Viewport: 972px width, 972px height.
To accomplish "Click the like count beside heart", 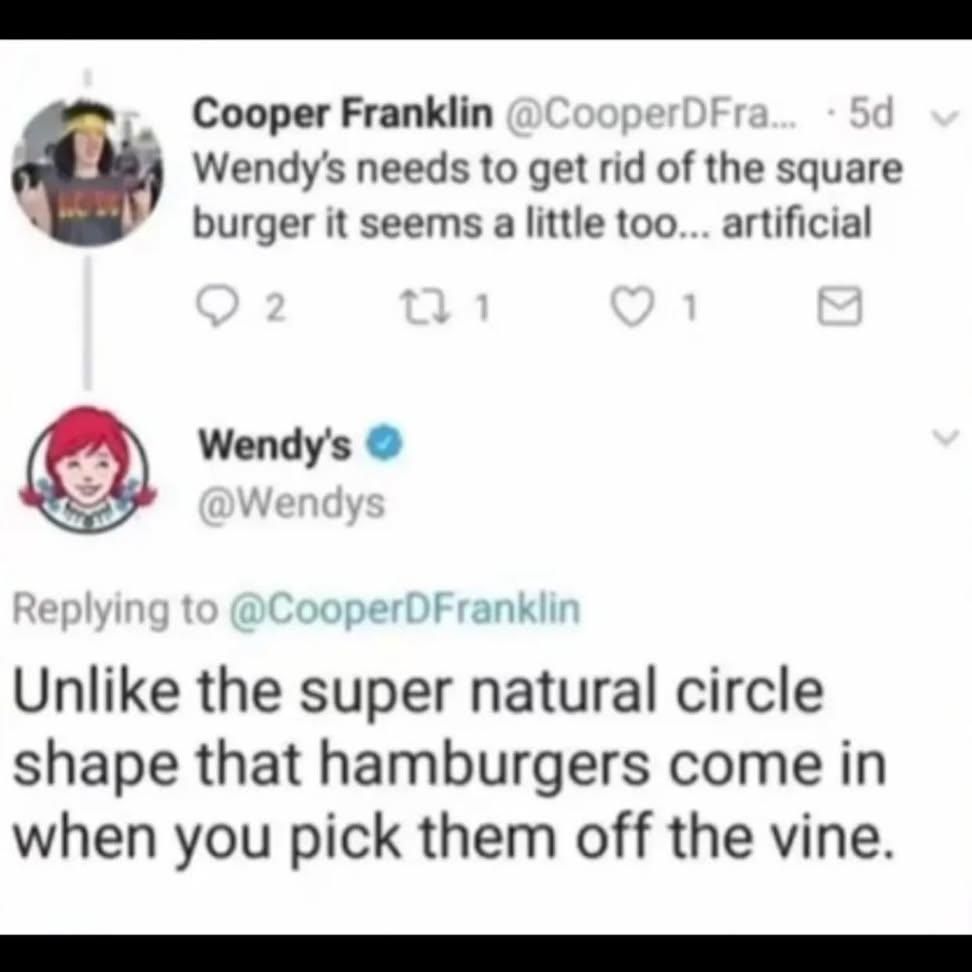I will pyautogui.click(x=689, y=308).
